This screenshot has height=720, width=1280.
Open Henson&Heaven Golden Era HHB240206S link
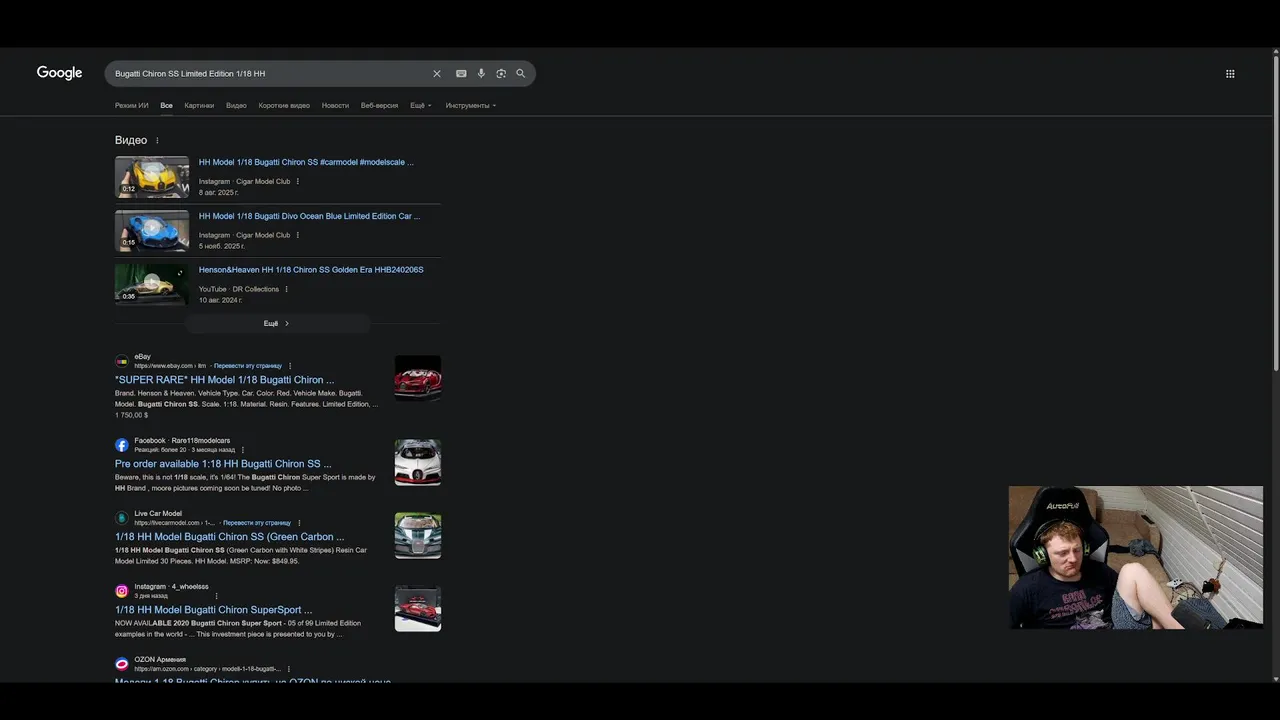click(311, 270)
